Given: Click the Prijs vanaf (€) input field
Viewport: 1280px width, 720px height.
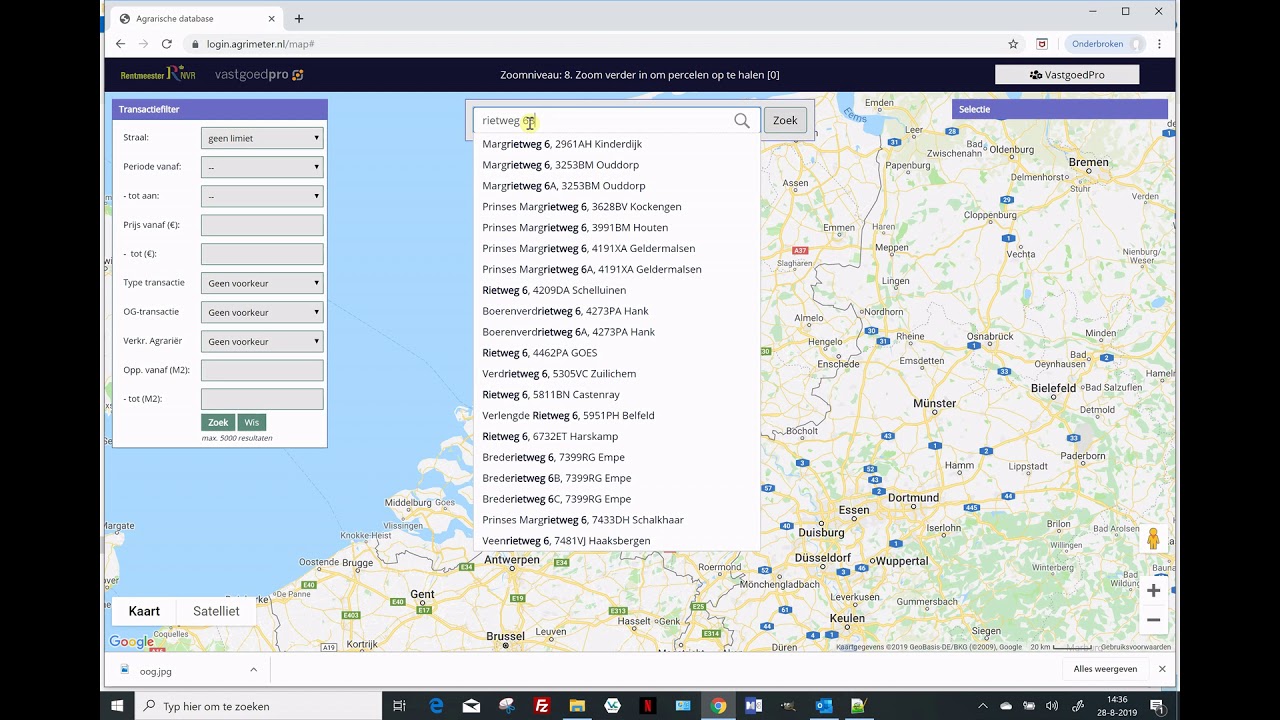Looking at the screenshot, I should [x=262, y=225].
